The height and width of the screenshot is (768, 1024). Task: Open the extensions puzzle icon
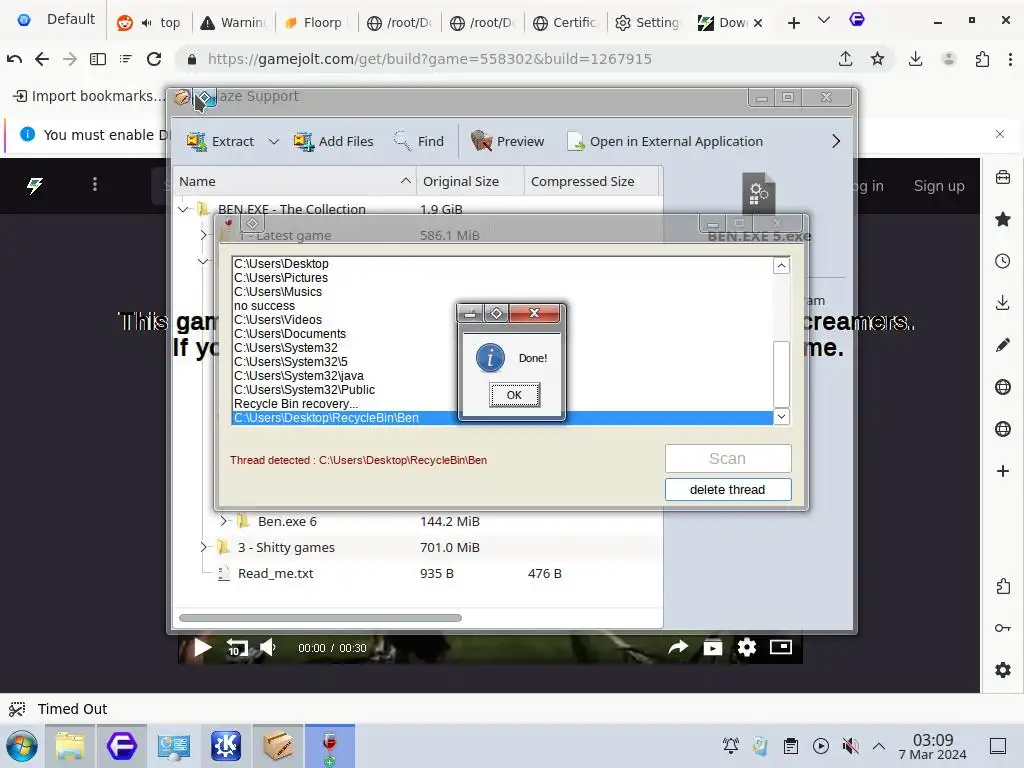(x=982, y=59)
